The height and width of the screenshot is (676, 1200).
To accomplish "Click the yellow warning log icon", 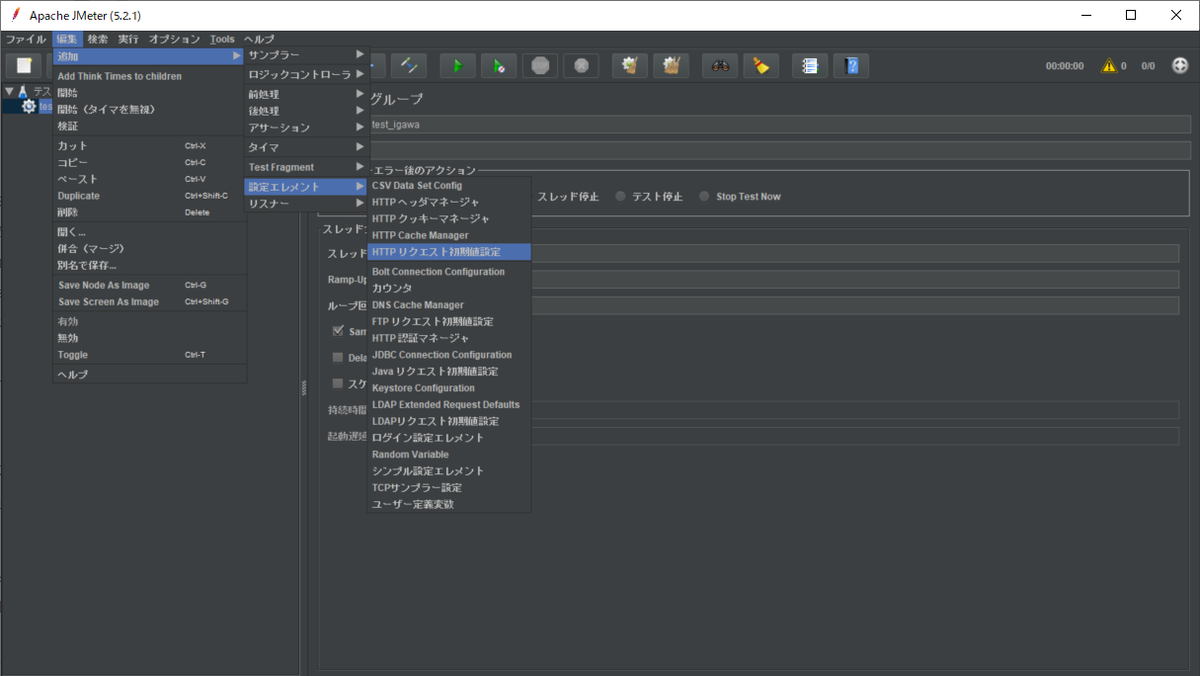I will click(x=1109, y=66).
